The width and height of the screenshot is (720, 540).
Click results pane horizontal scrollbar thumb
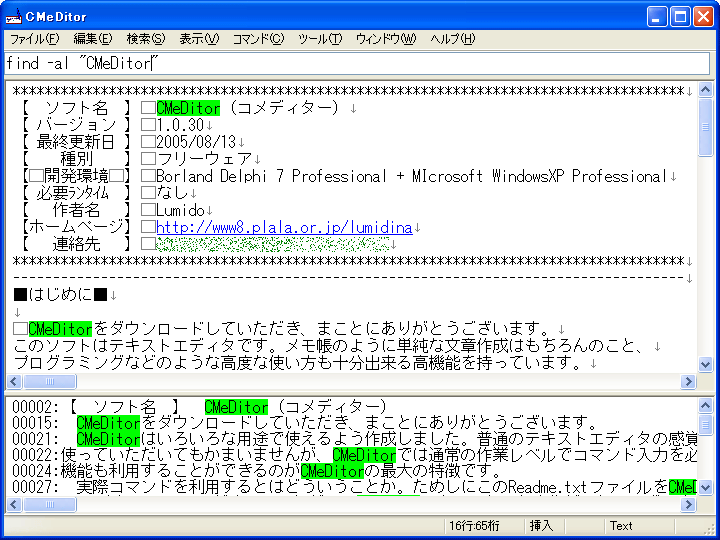(x=50, y=504)
